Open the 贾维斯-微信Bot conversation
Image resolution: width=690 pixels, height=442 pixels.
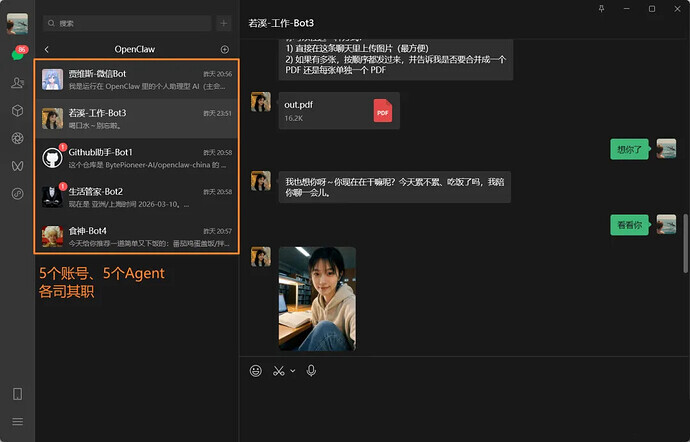click(137, 79)
